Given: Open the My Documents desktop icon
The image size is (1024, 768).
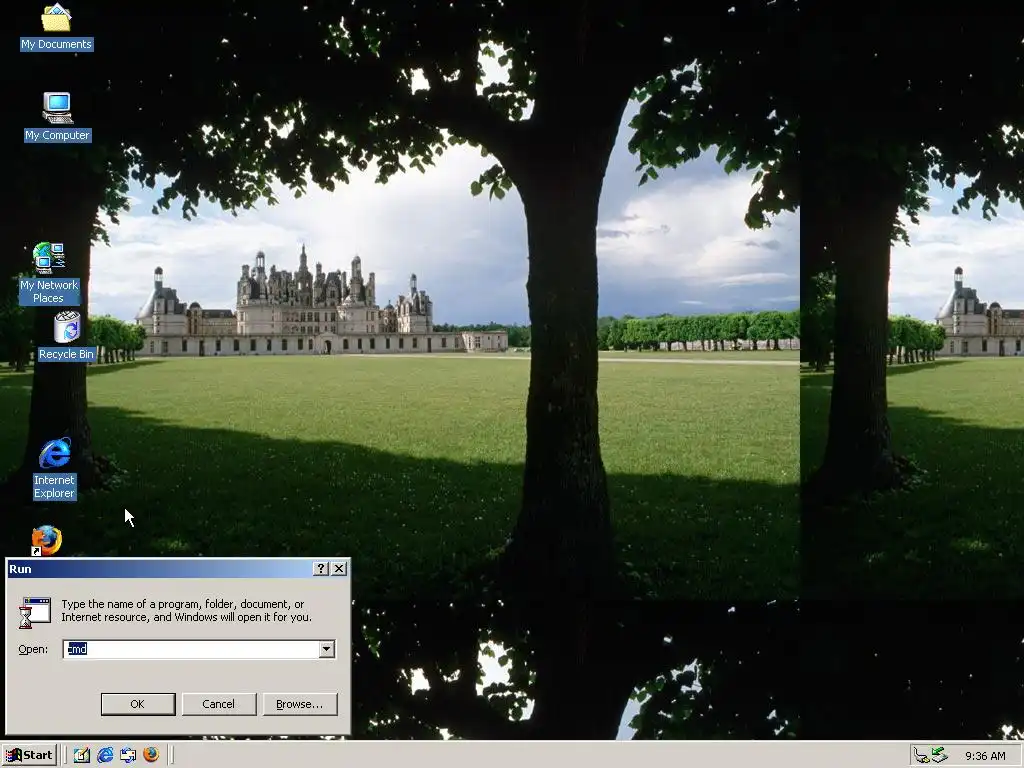Looking at the screenshot, I should [x=56, y=27].
